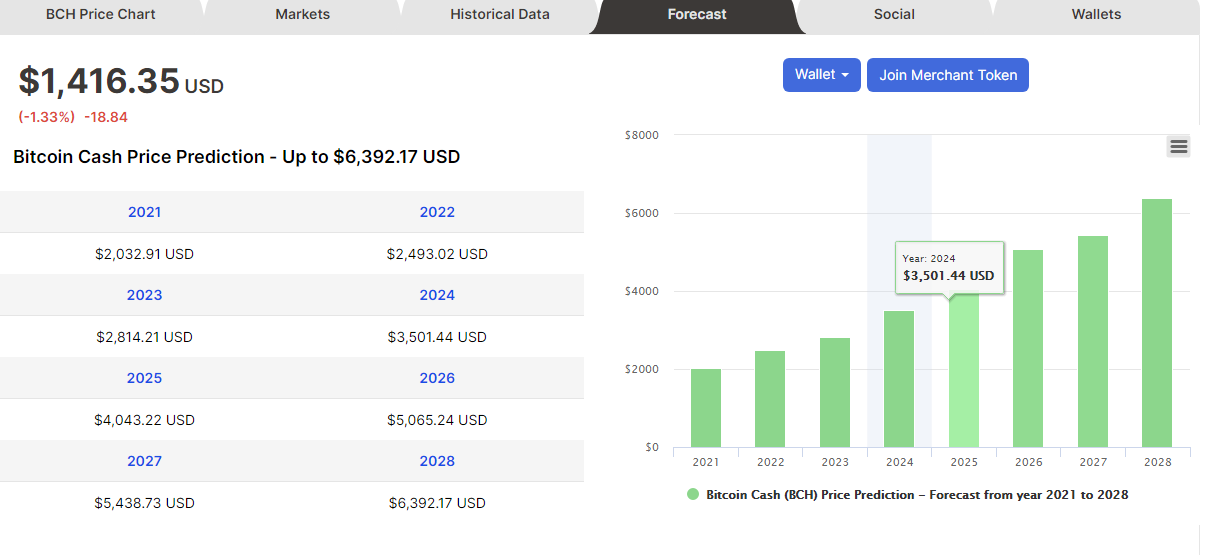The width and height of the screenshot is (1209, 555).
Task: Click the 2021 year link in table
Action: [x=144, y=212]
